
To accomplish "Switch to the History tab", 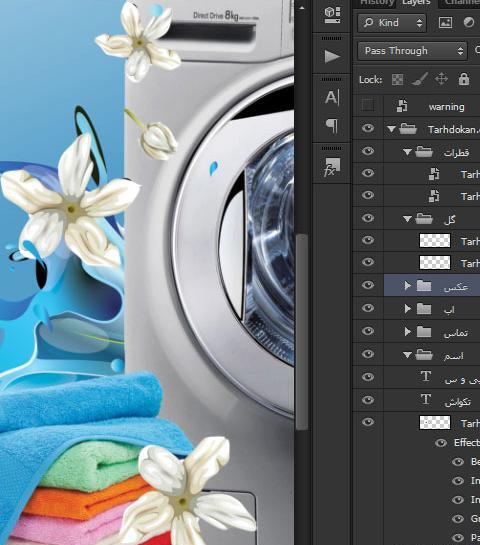I will tap(376, 3).
